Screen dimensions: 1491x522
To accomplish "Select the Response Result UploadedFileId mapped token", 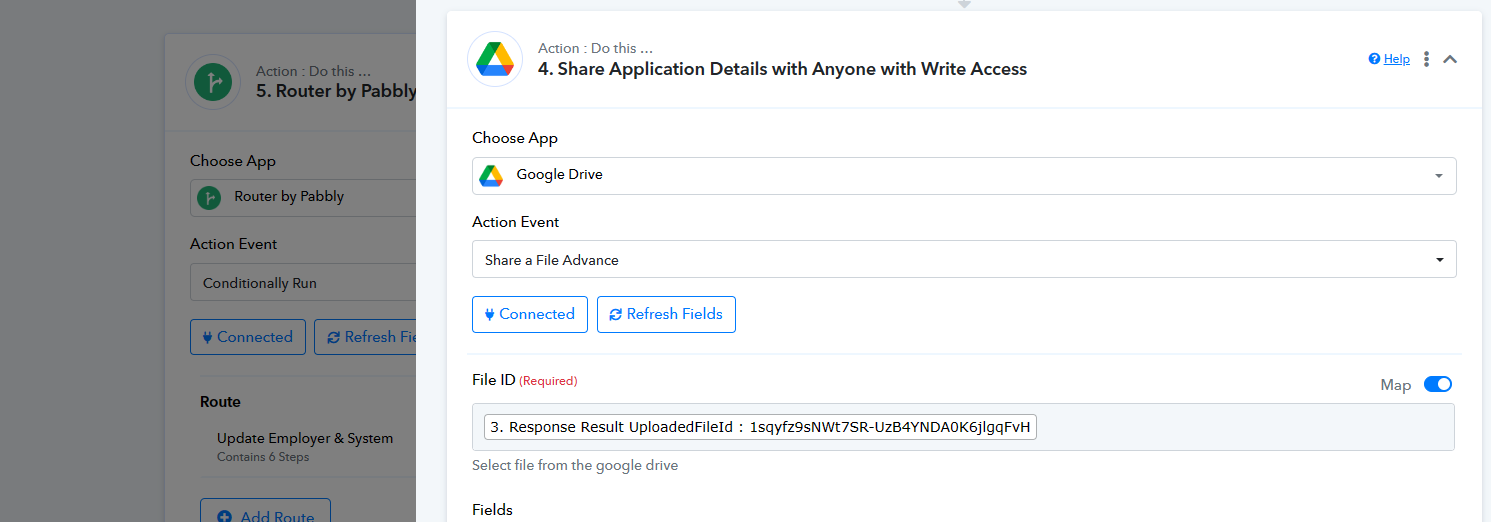I will point(760,428).
